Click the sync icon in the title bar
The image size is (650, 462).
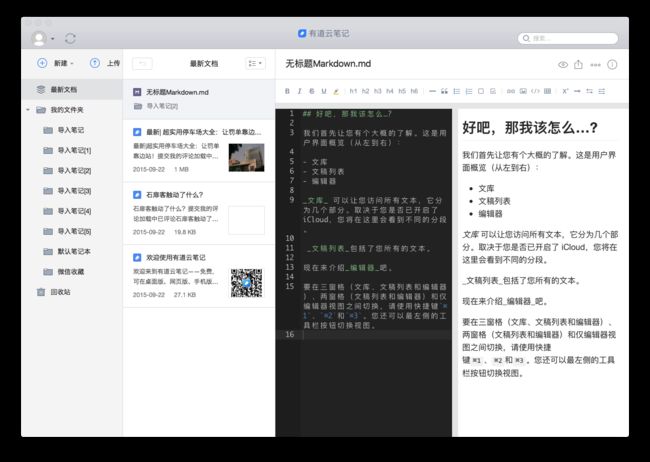(x=70, y=39)
